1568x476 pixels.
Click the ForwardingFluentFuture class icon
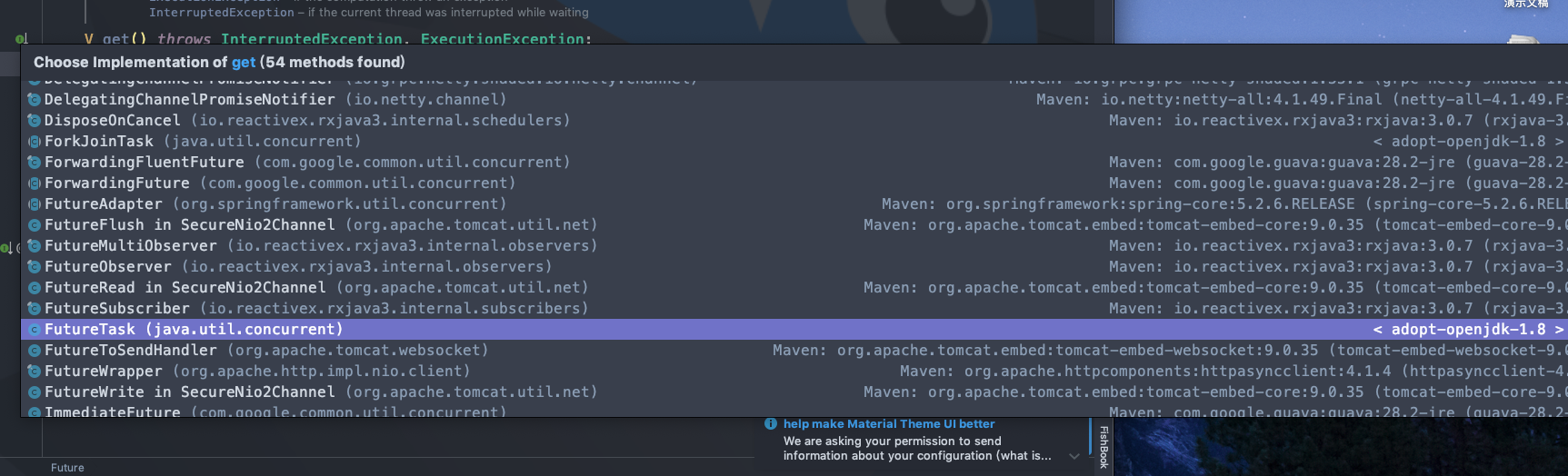[35, 163]
